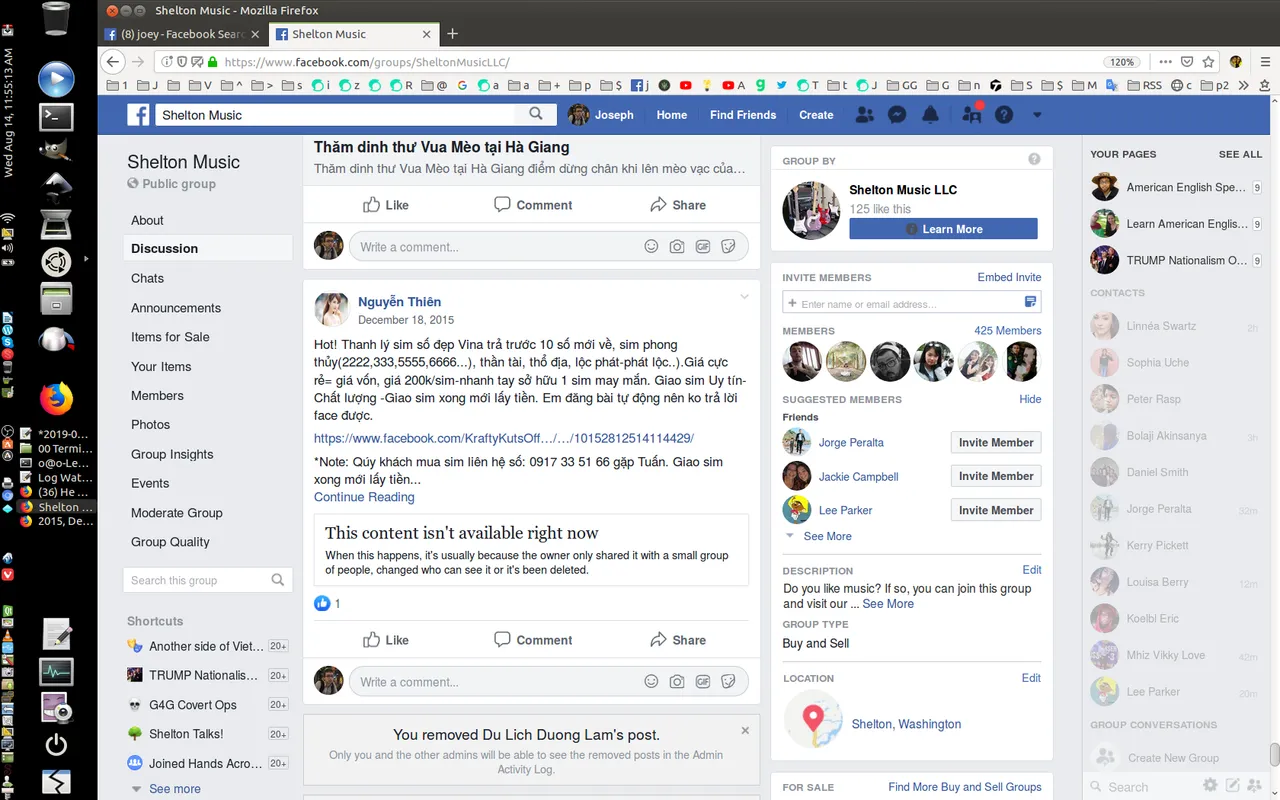Open Find More Buy and Sell Groups
Screen dimensions: 1280x800
tap(965, 787)
